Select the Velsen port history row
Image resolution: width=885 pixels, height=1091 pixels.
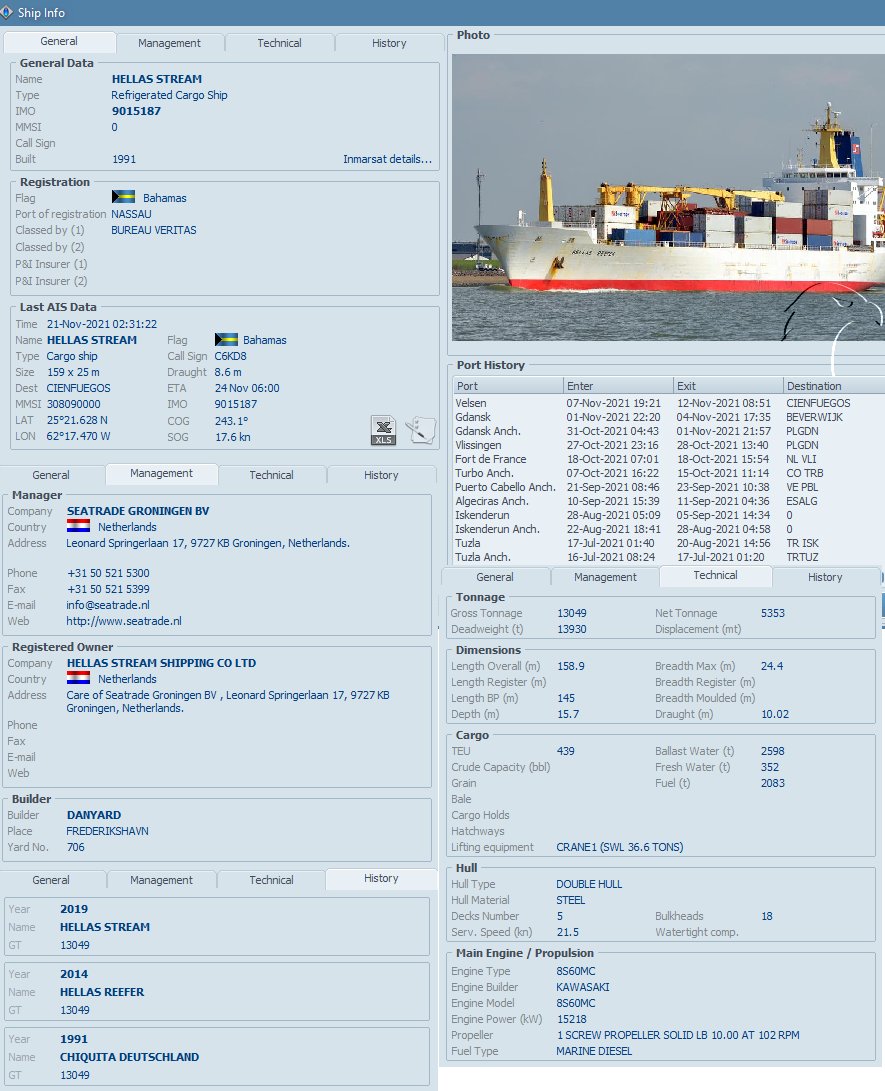(x=669, y=403)
